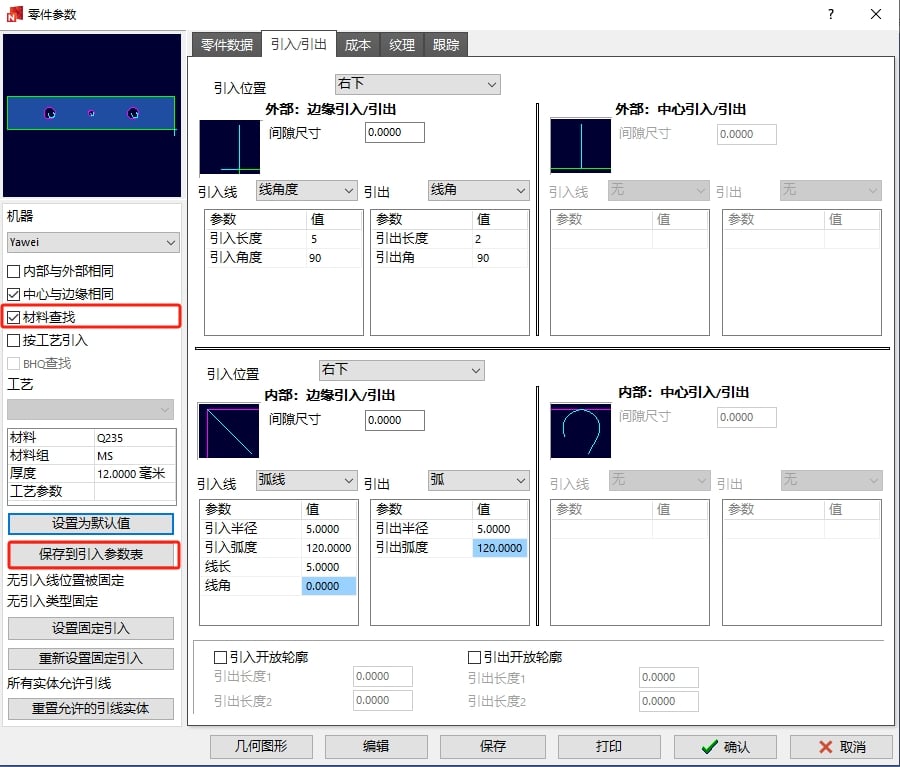Click the 取消 button
This screenshot has width=900, height=767.
pyautogui.click(x=841, y=747)
